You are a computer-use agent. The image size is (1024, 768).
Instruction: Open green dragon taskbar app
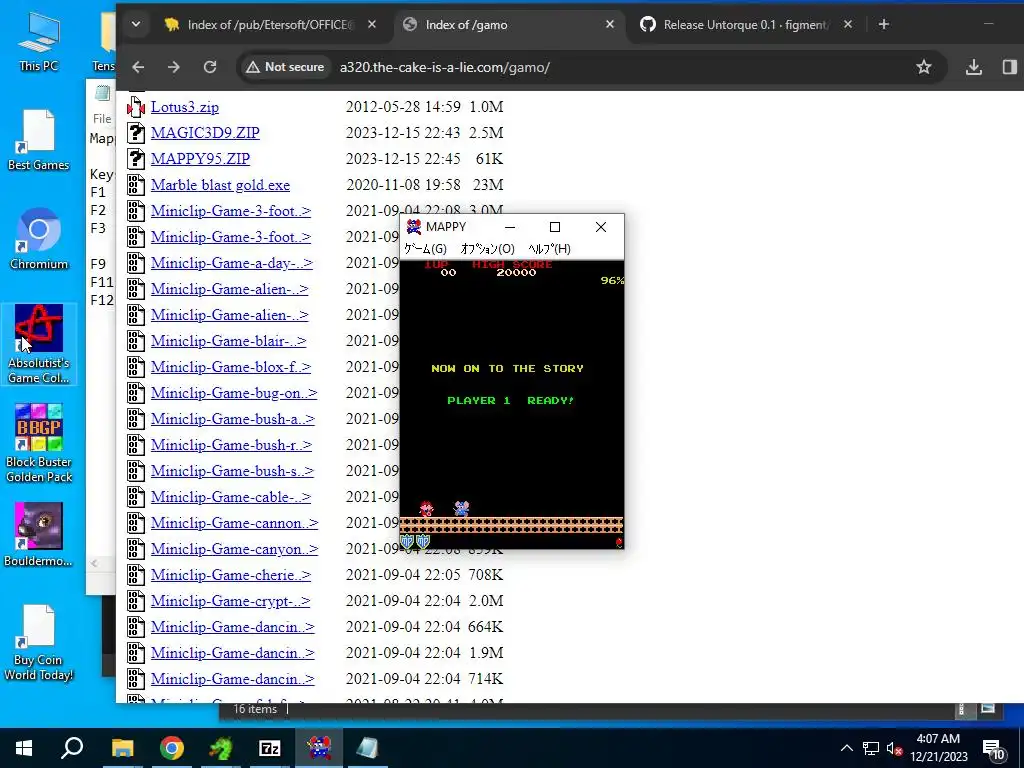coord(221,748)
